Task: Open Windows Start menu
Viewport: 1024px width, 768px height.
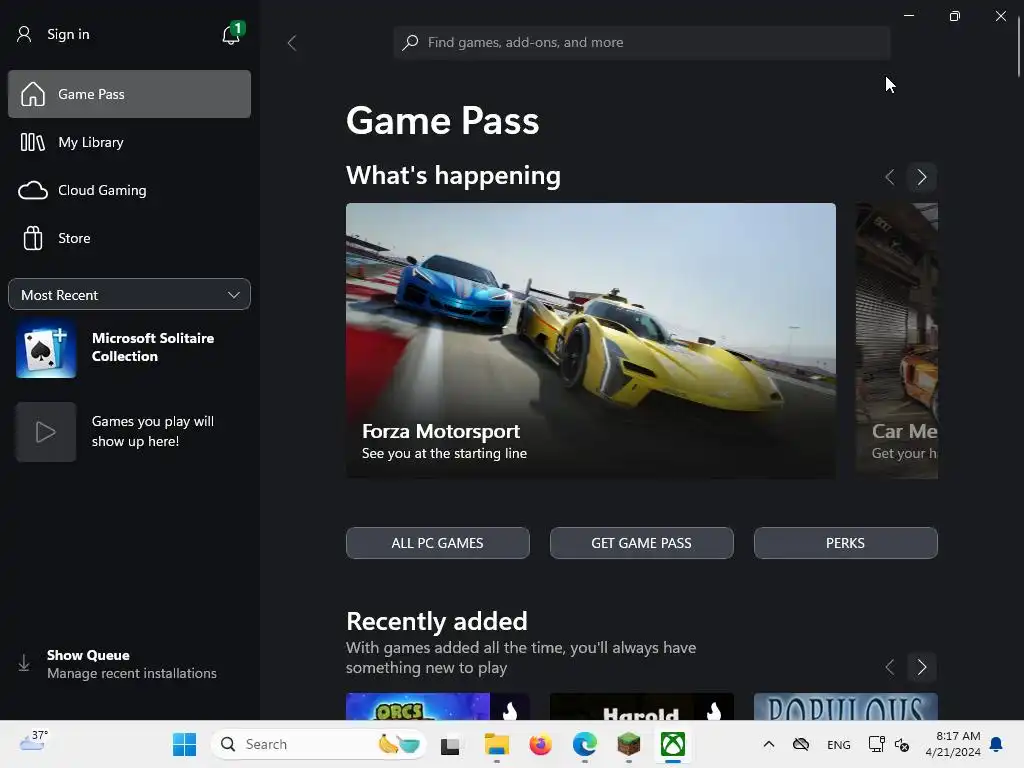Action: tap(184, 744)
